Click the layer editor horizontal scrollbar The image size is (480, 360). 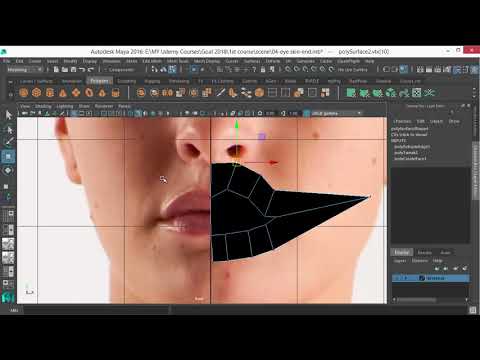(417, 300)
